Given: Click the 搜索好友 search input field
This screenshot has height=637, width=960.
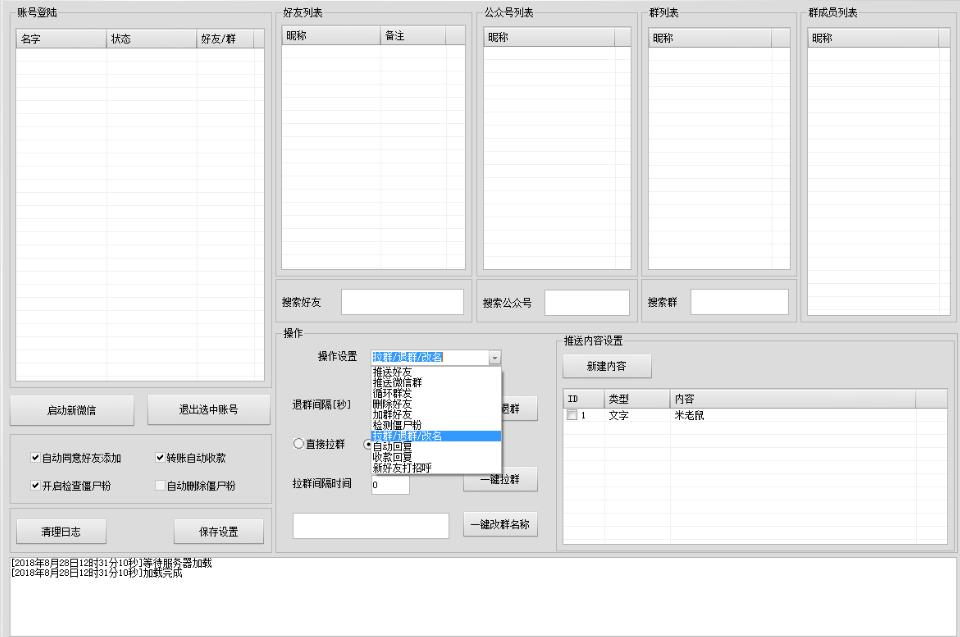Looking at the screenshot, I should 402,302.
